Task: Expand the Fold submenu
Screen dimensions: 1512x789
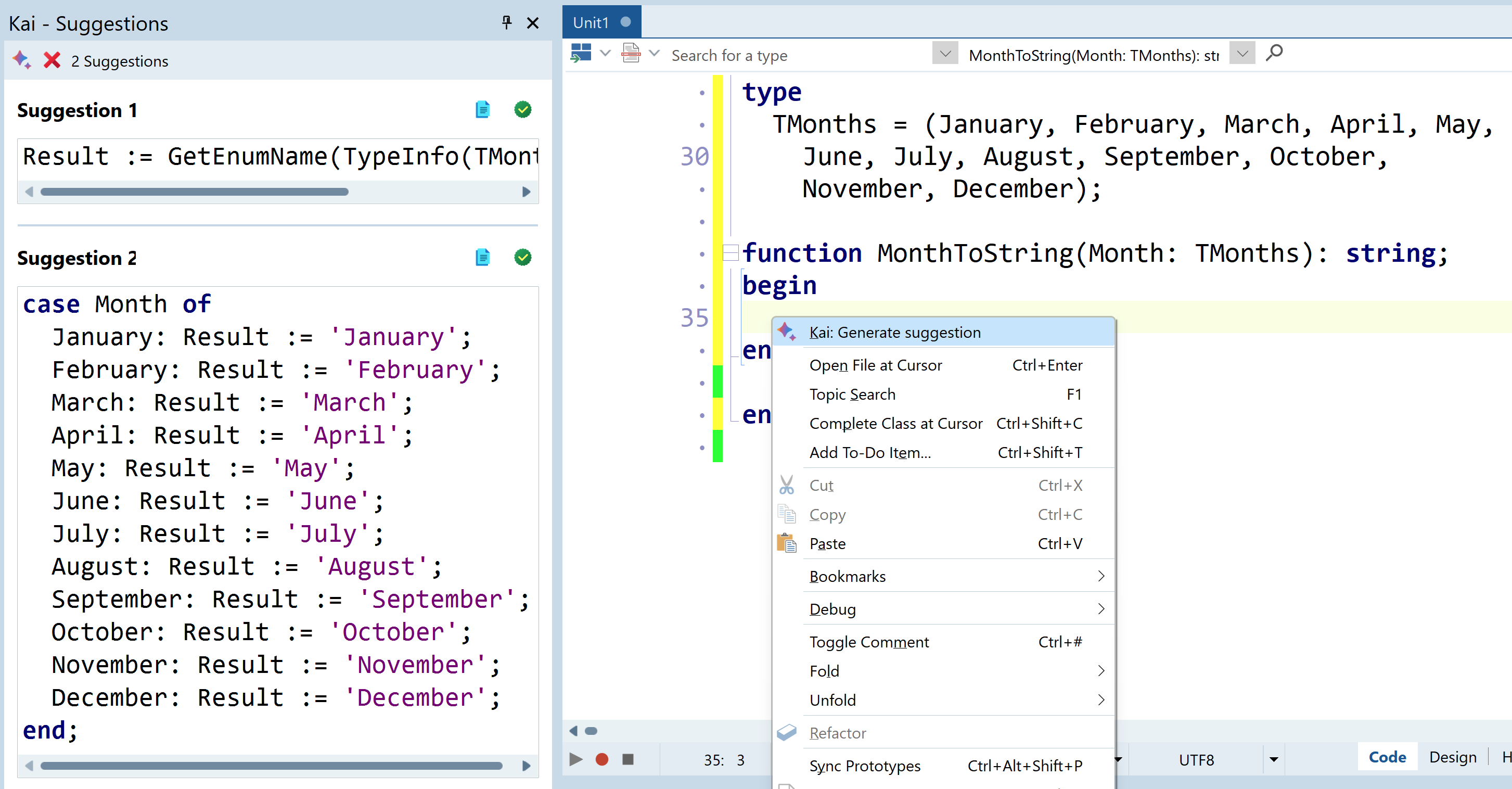Action: (x=944, y=671)
